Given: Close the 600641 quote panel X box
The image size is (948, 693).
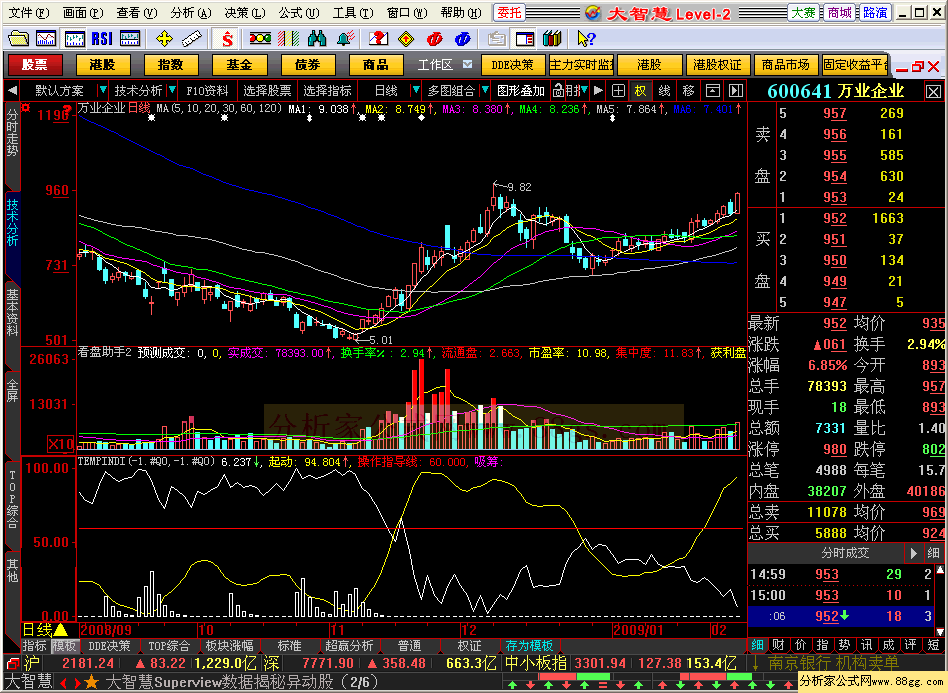Looking at the screenshot, I should click(x=933, y=92).
